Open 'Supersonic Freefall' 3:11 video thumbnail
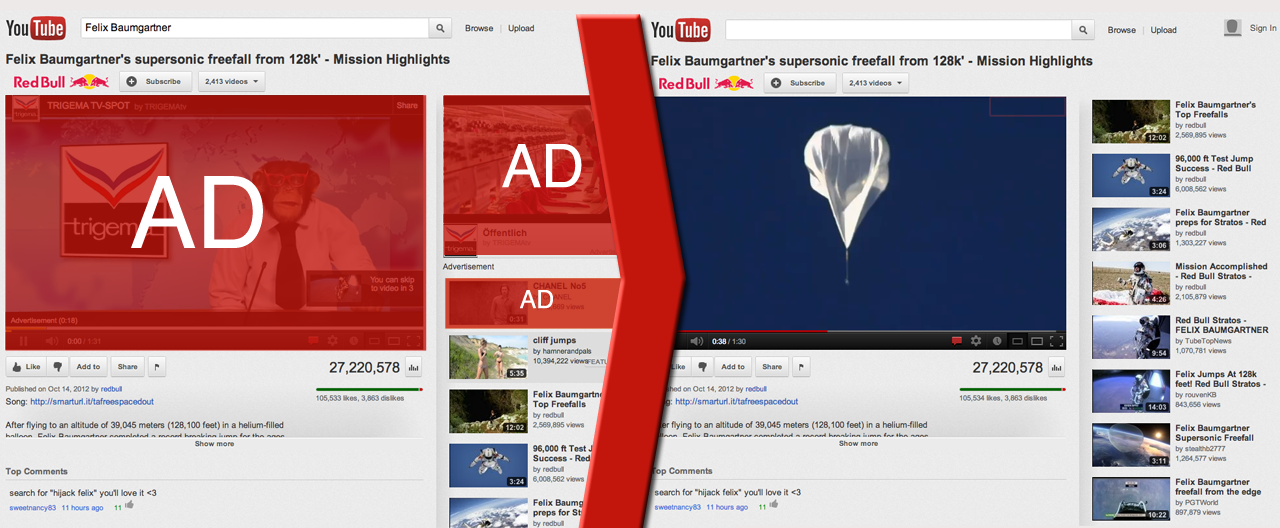Viewport: 1280px width, 528px height. [1131, 445]
